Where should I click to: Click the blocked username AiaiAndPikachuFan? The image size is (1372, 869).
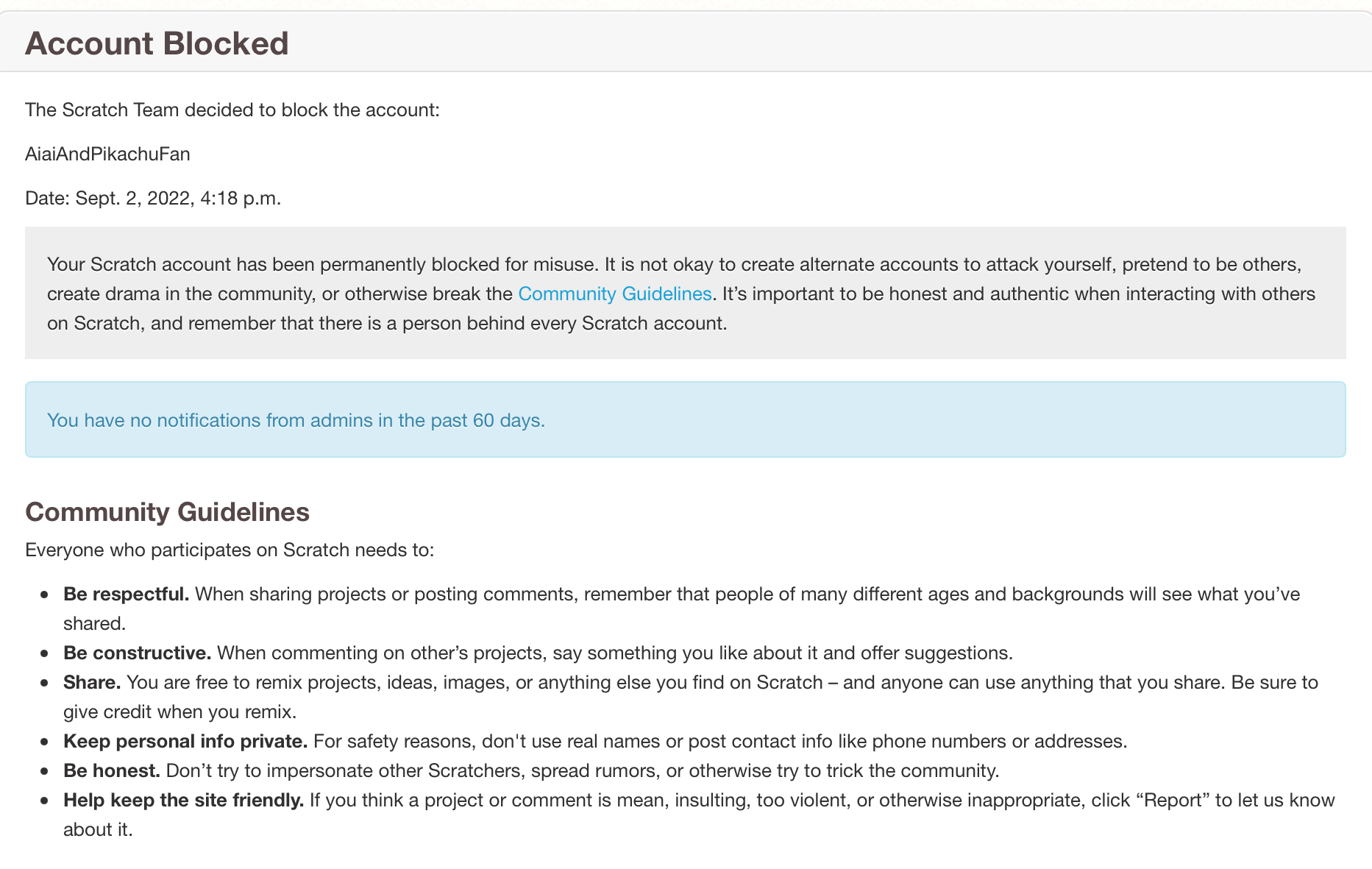pos(107,154)
